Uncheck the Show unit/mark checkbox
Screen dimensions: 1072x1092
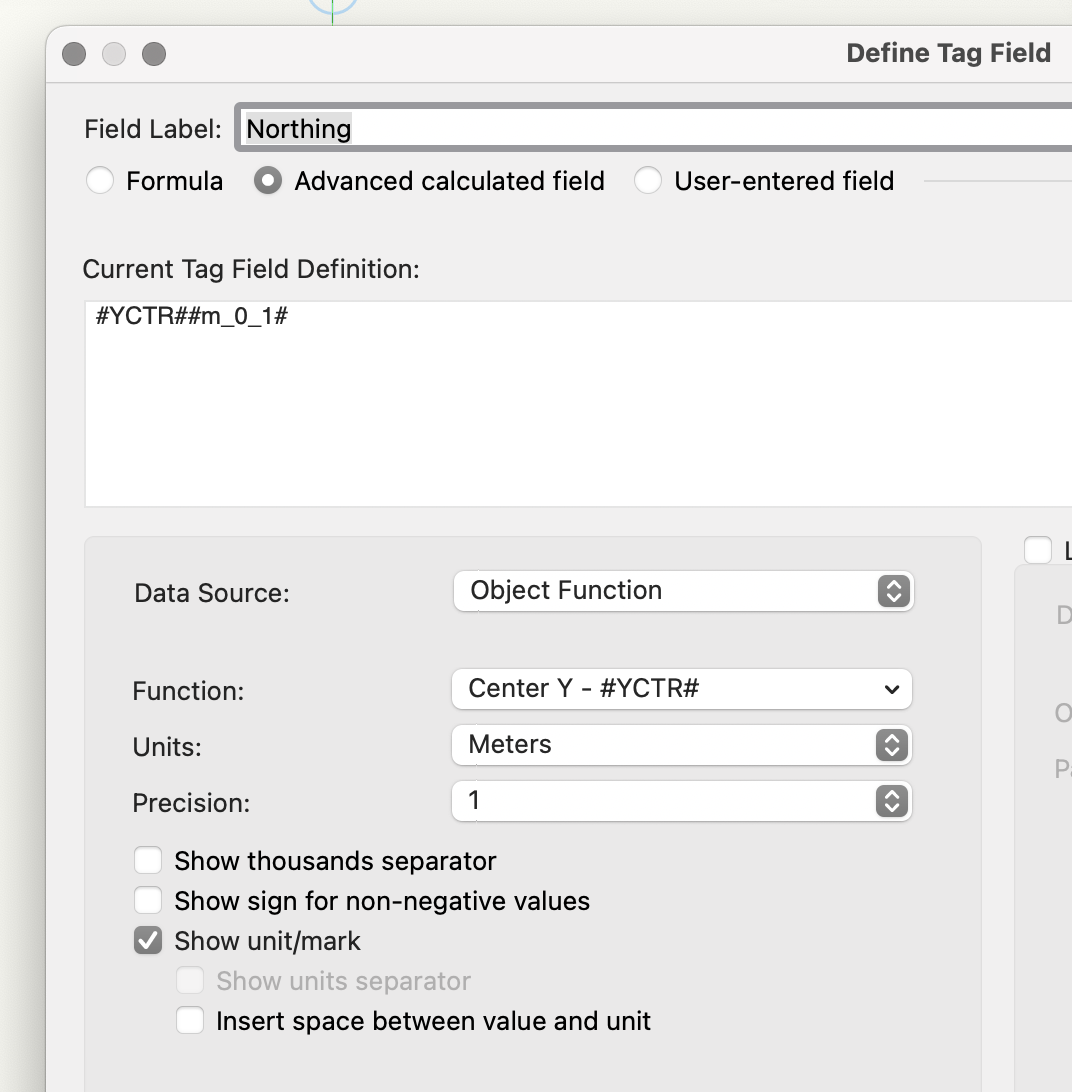148,941
